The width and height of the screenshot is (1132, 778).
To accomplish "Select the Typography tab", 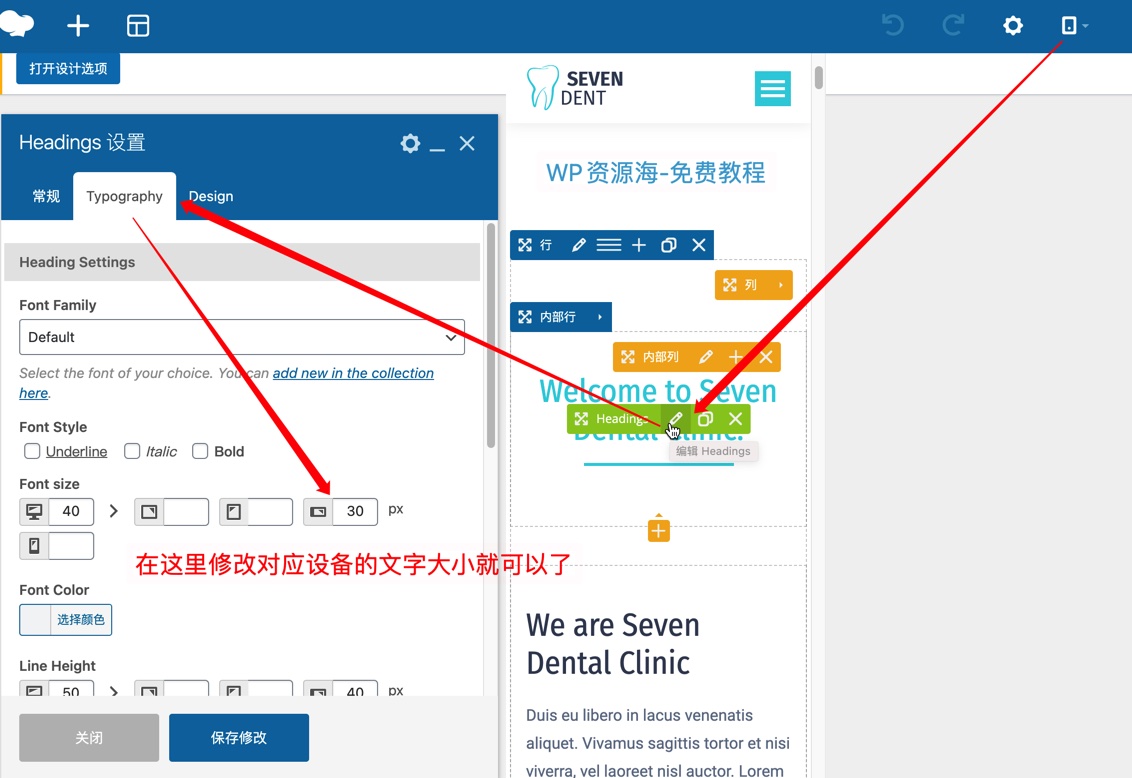I will [x=124, y=196].
